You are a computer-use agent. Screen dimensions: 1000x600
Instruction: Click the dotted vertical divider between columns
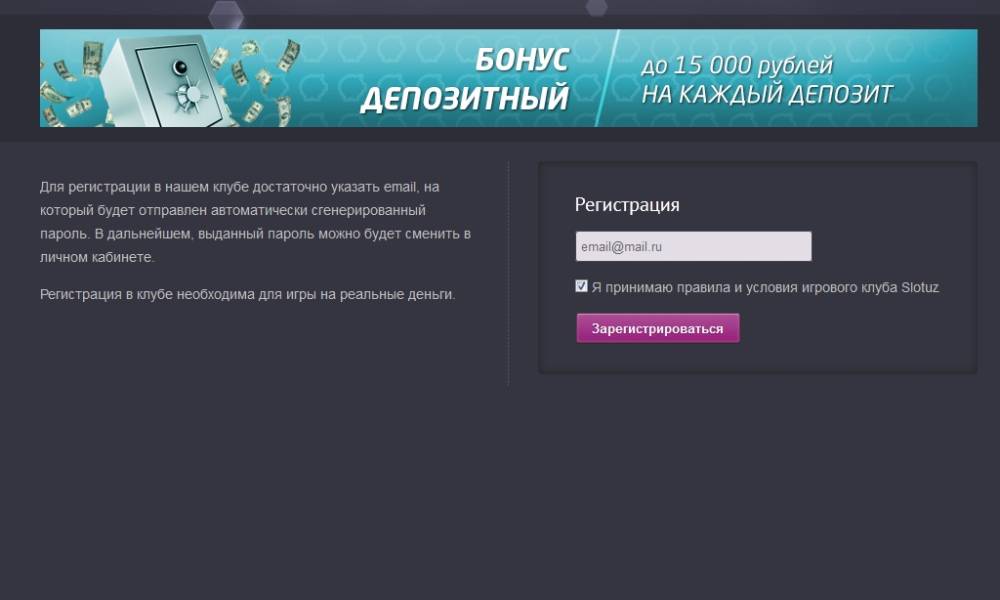[508, 274]
